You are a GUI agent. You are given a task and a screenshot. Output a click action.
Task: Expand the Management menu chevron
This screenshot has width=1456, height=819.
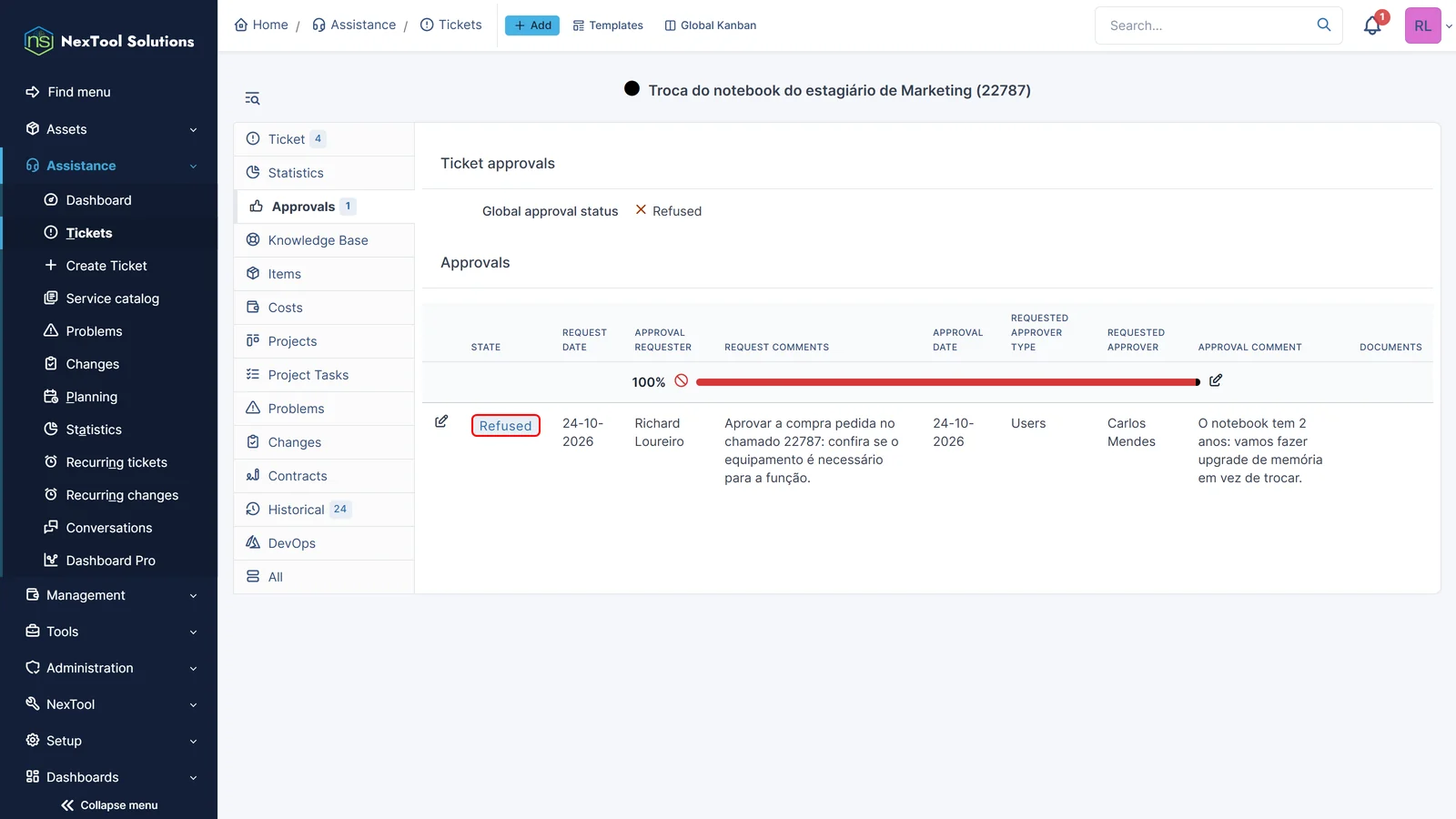[x=193, y=596]
